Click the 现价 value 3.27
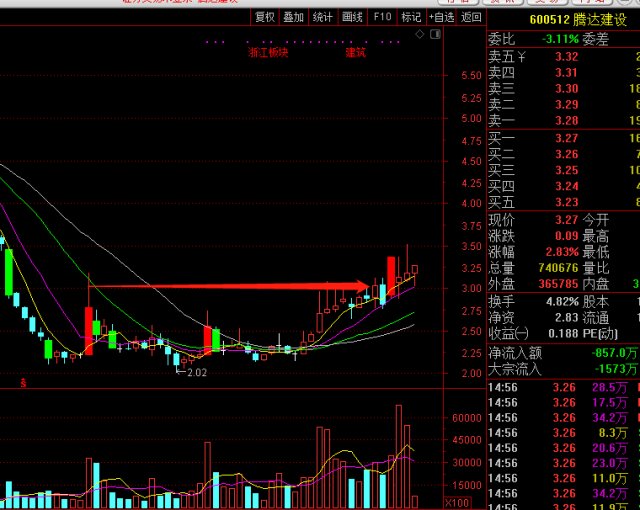This screenshot has width=640, height=510. pyautogui.click(x=567, y=220)
